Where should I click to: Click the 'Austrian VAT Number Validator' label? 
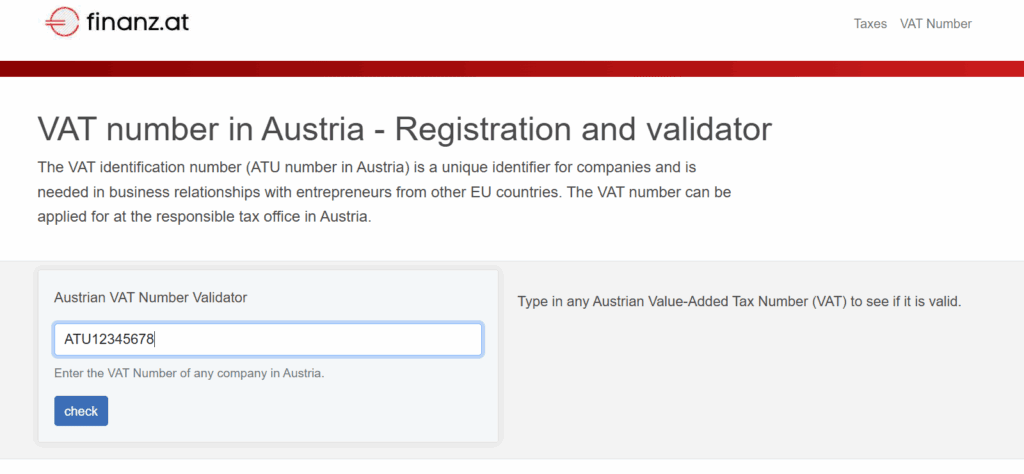(x=150, y=297)
